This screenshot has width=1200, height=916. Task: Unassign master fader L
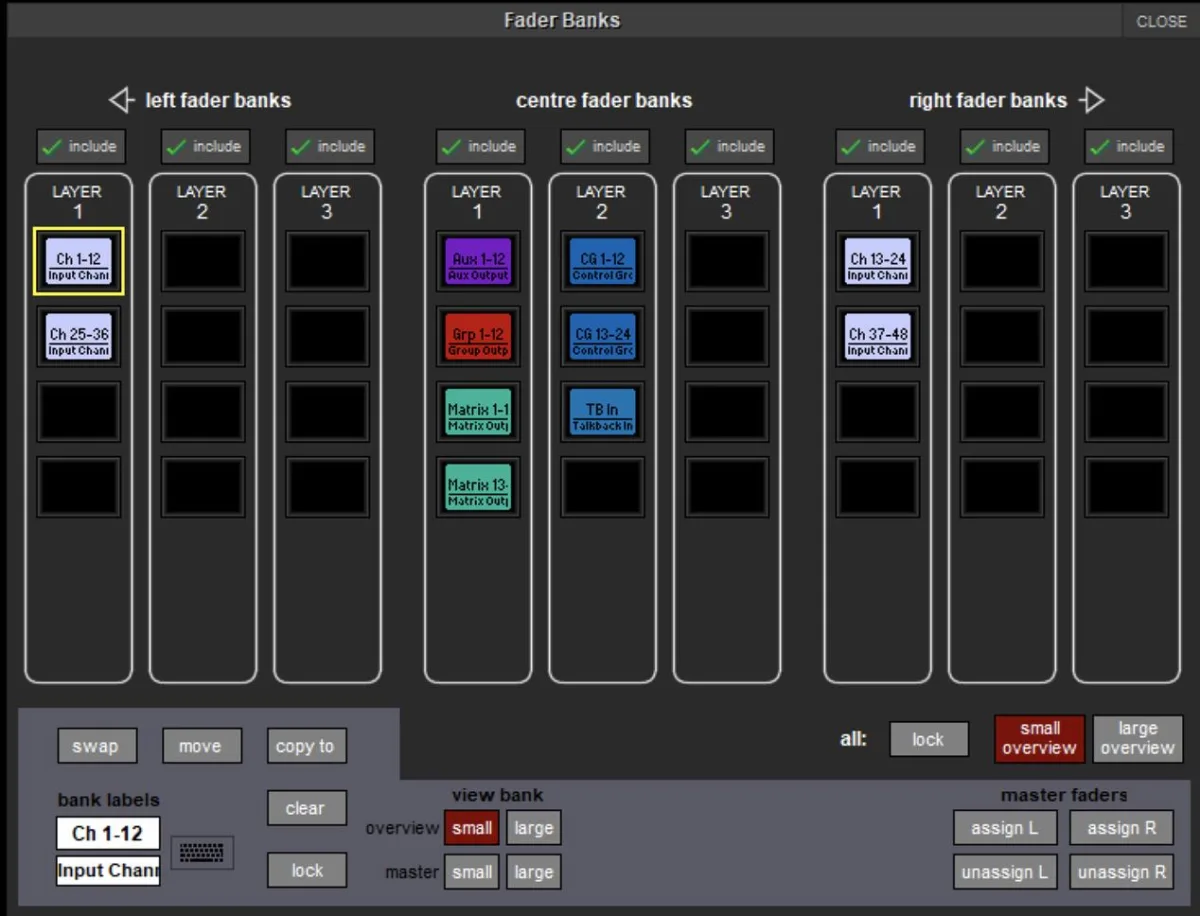(1005, 872)
